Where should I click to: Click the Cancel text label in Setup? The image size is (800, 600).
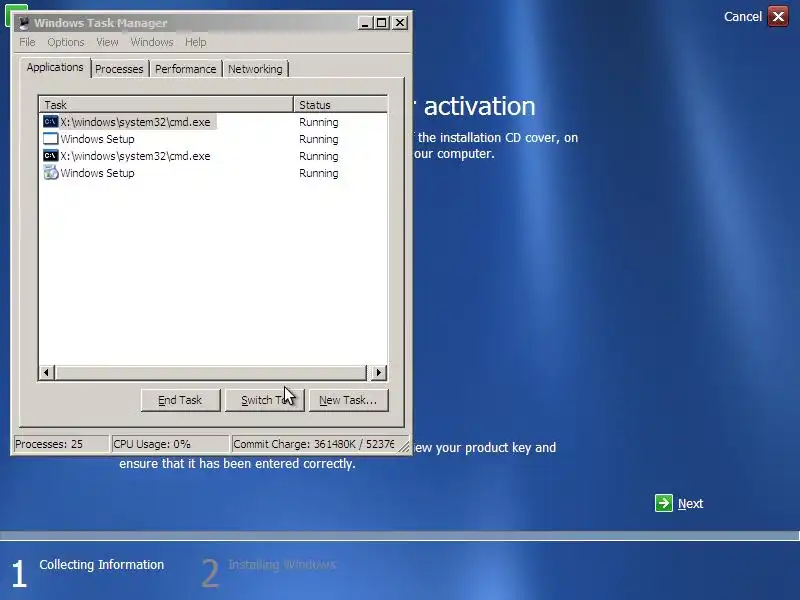(742, 16)
